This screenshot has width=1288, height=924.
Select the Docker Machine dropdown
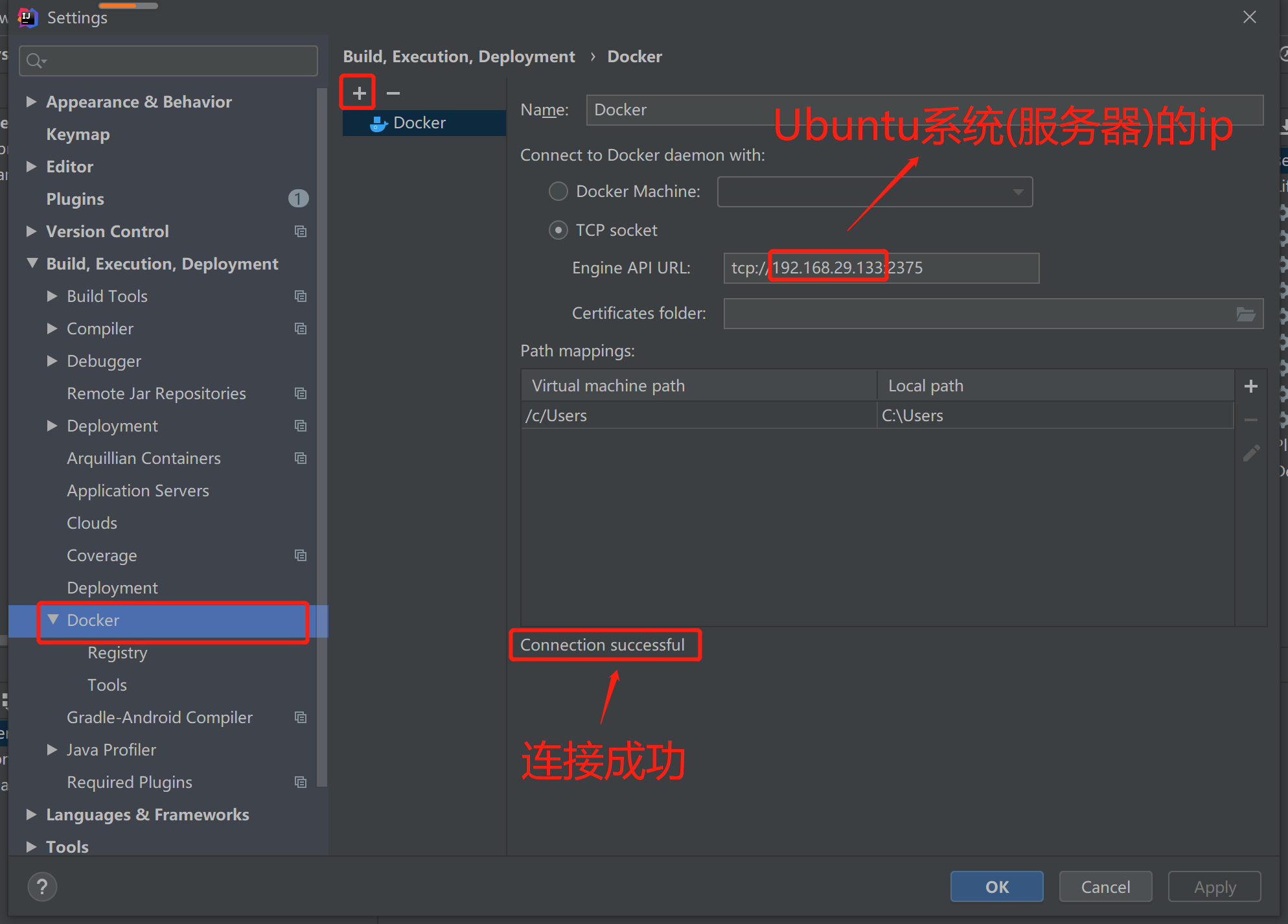[x=875, y=191]
